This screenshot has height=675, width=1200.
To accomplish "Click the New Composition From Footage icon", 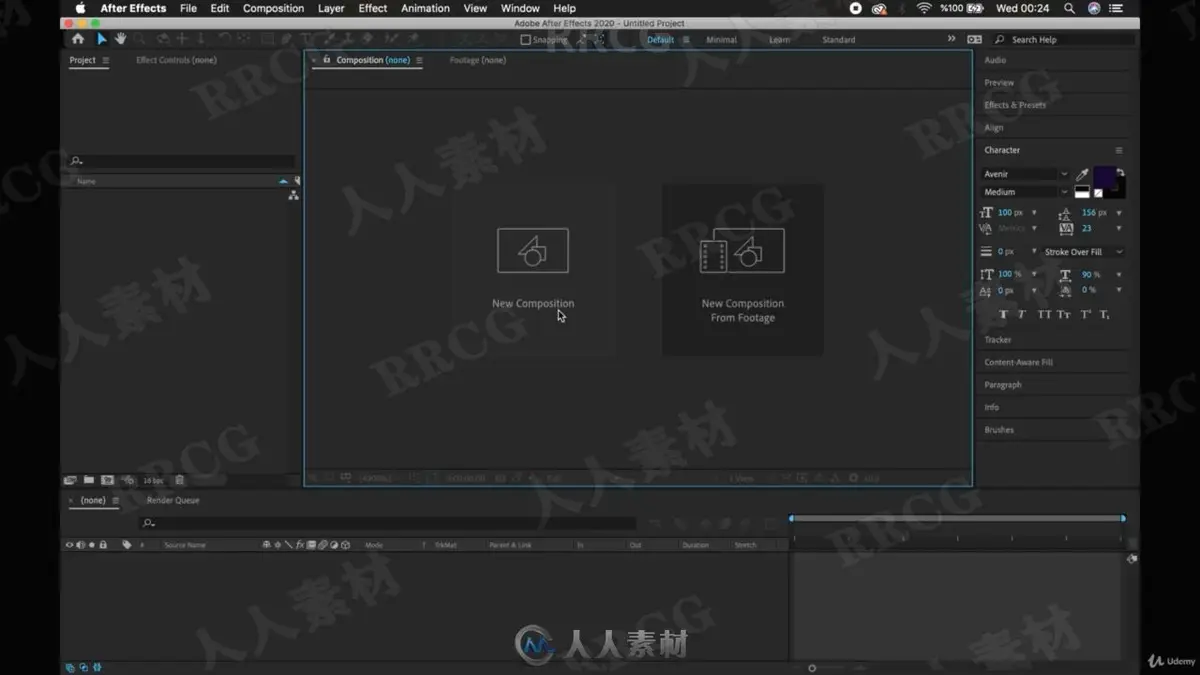I will (742, 250).
